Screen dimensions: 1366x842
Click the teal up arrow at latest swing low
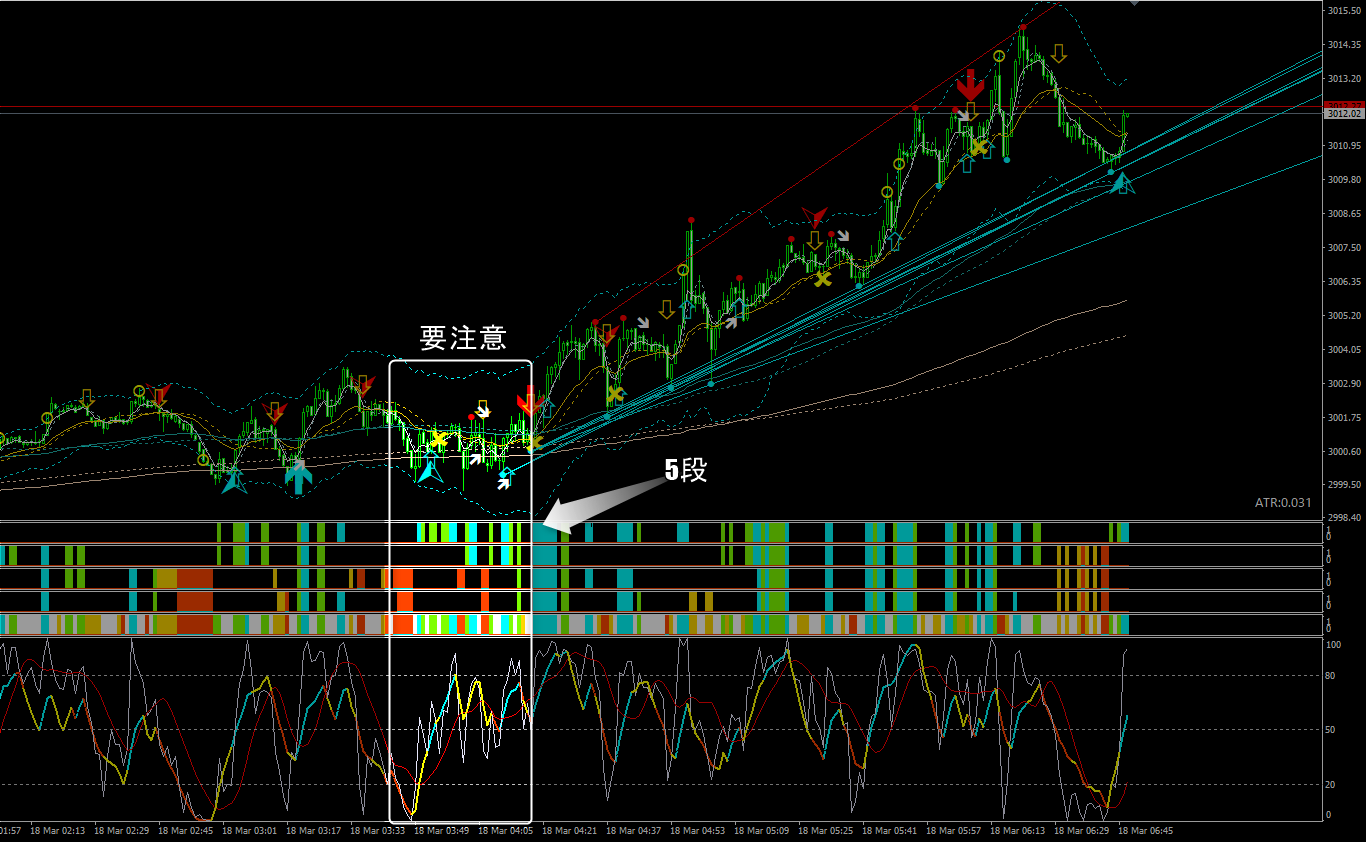pyautogui.click(x=1122, y=183)
